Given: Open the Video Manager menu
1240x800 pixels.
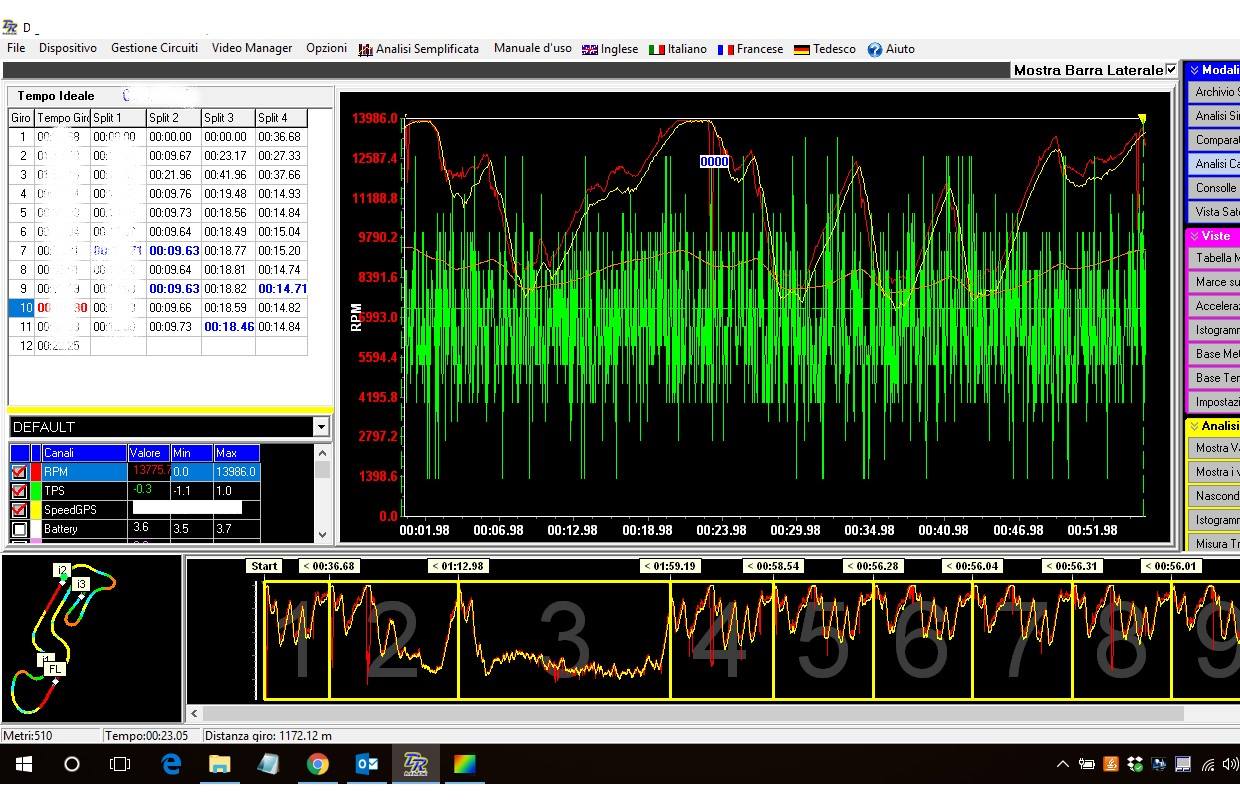Looking at the screenshot, I should click(x=252, y=48).
